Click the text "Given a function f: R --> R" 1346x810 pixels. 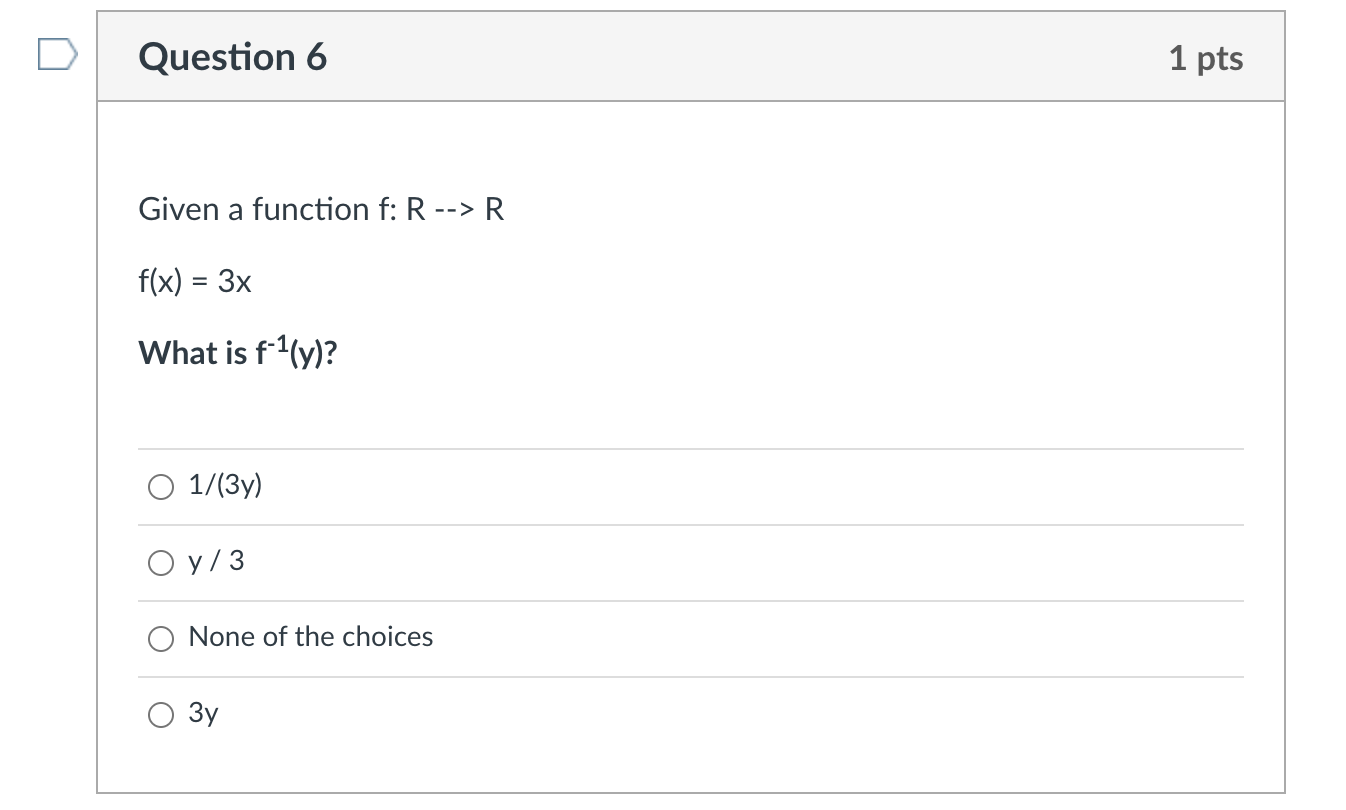pyautogui.click(x=321, y=209)
